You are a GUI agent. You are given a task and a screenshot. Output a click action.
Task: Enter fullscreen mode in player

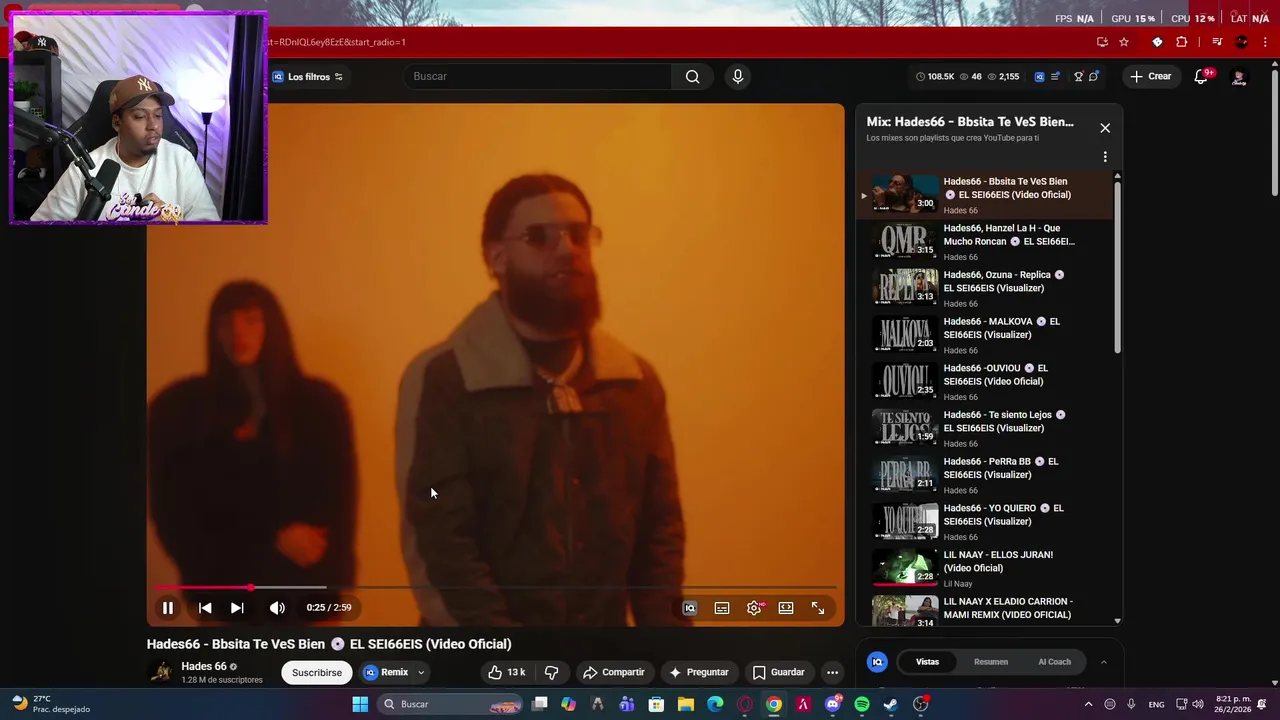tap(818, 608)
